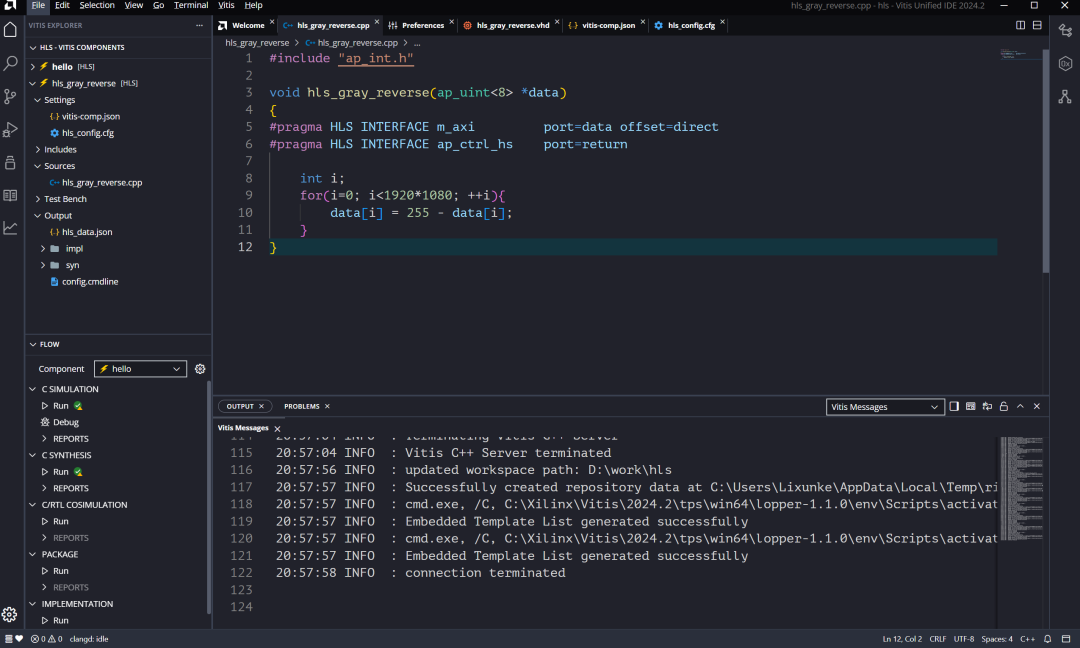Collapse the hls_gray_reverse component
The width and height of the screenshot is (1080, 648).
pos(32,83)
